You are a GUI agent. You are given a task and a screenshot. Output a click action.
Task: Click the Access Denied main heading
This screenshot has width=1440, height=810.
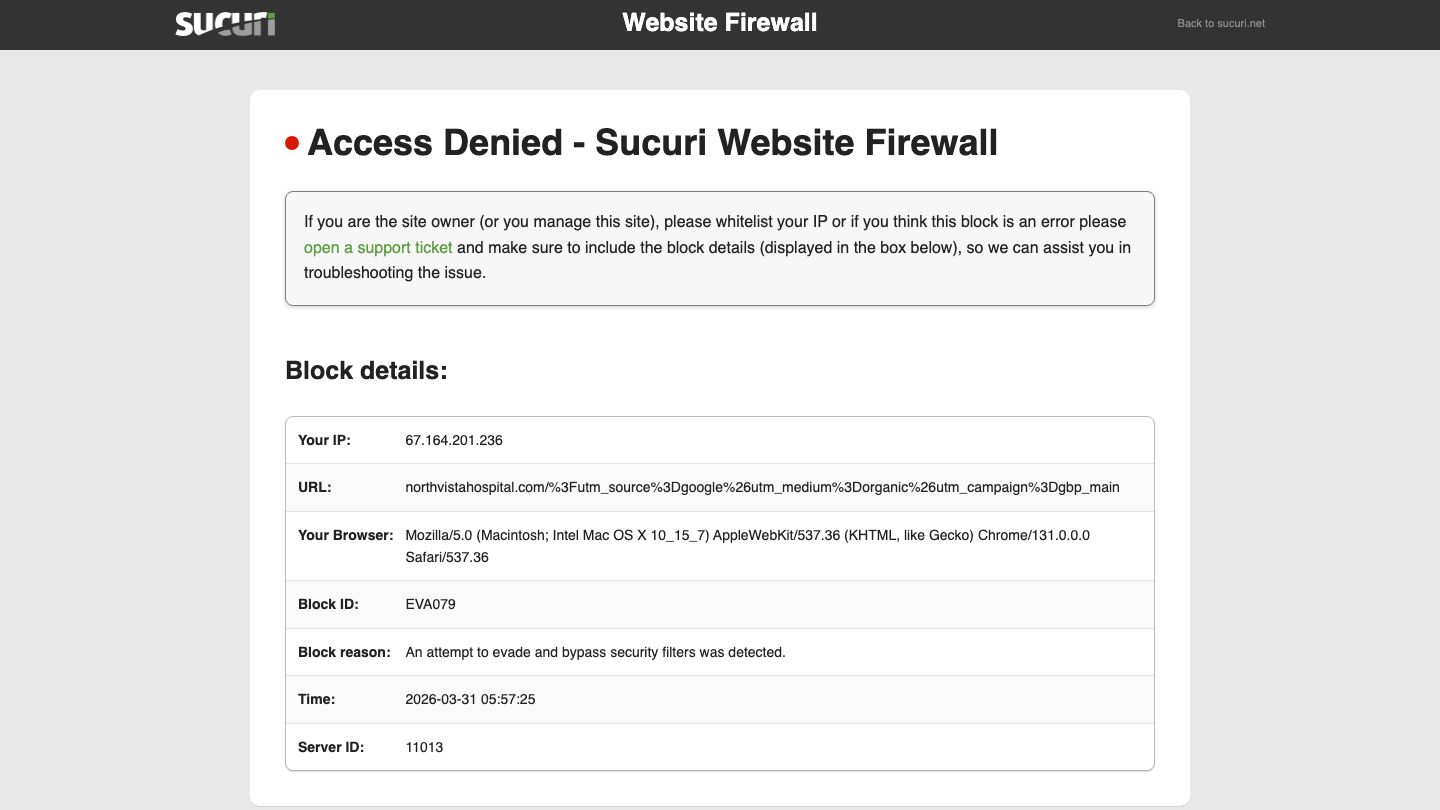[x=652, y=143]
